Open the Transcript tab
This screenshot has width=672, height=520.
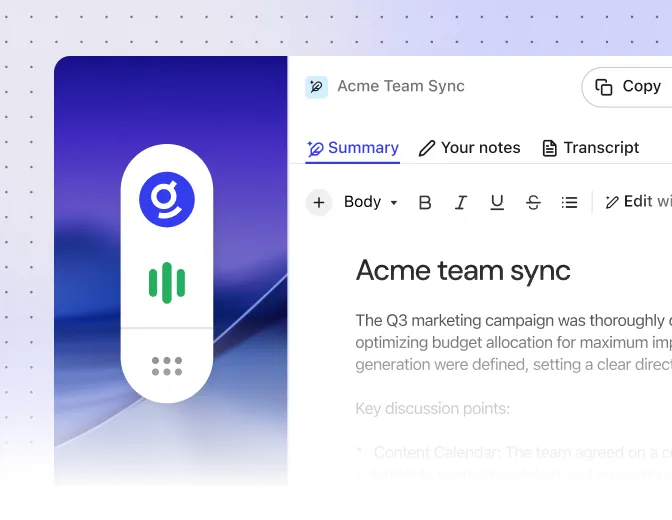pyautogui.click(x=591, y=148)
